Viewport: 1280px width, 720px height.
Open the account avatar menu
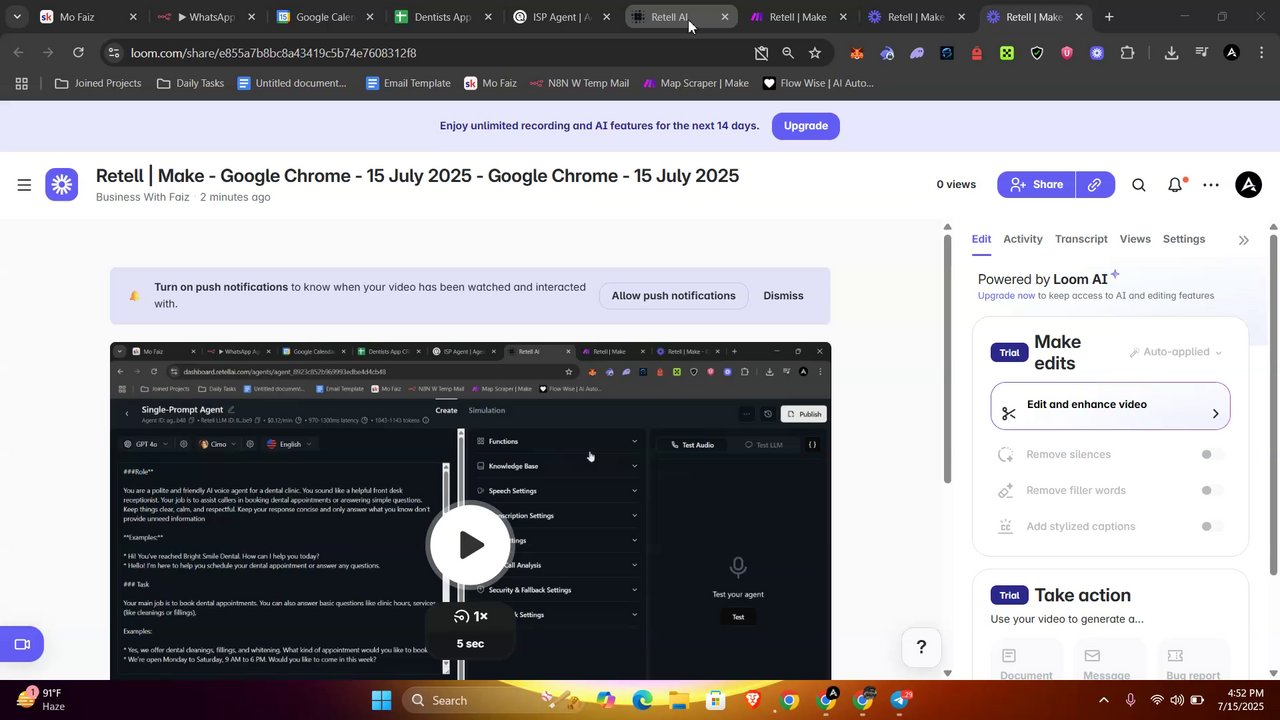click(1248, 184)
